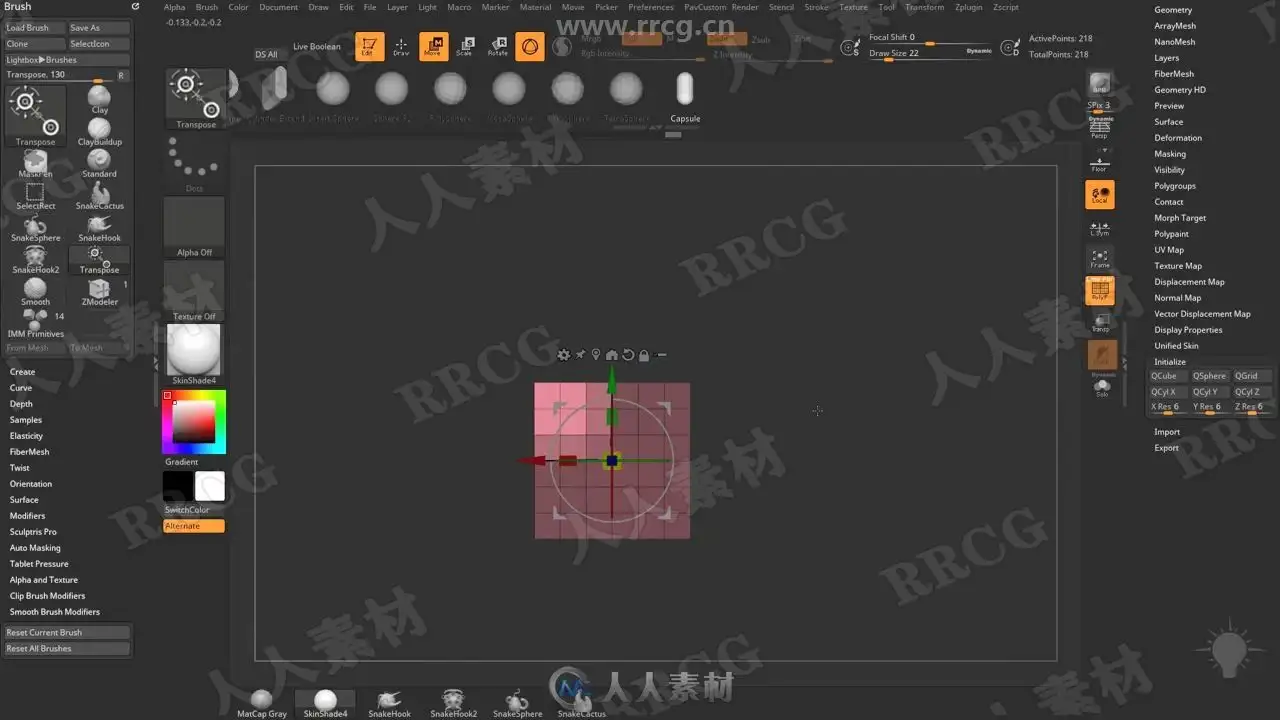
Task: Click the Scale transform mode icon
Action: point(465,46)
